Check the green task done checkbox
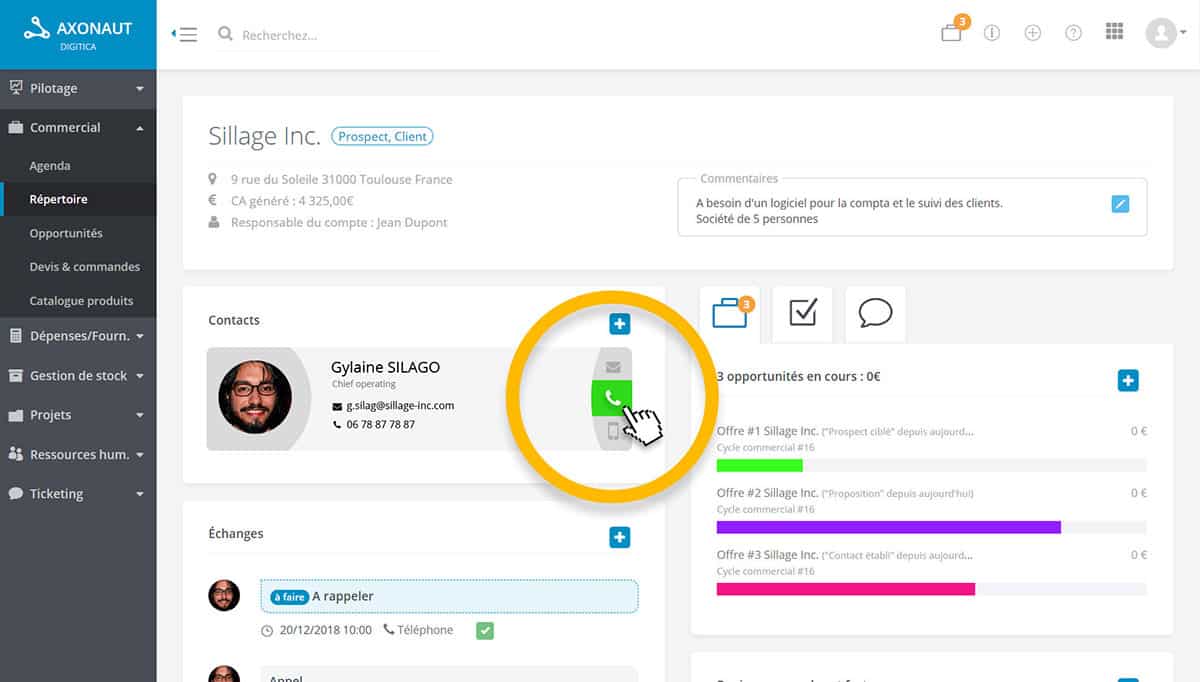The height and width of the screenshot is (682, 1200). [484, 630]
